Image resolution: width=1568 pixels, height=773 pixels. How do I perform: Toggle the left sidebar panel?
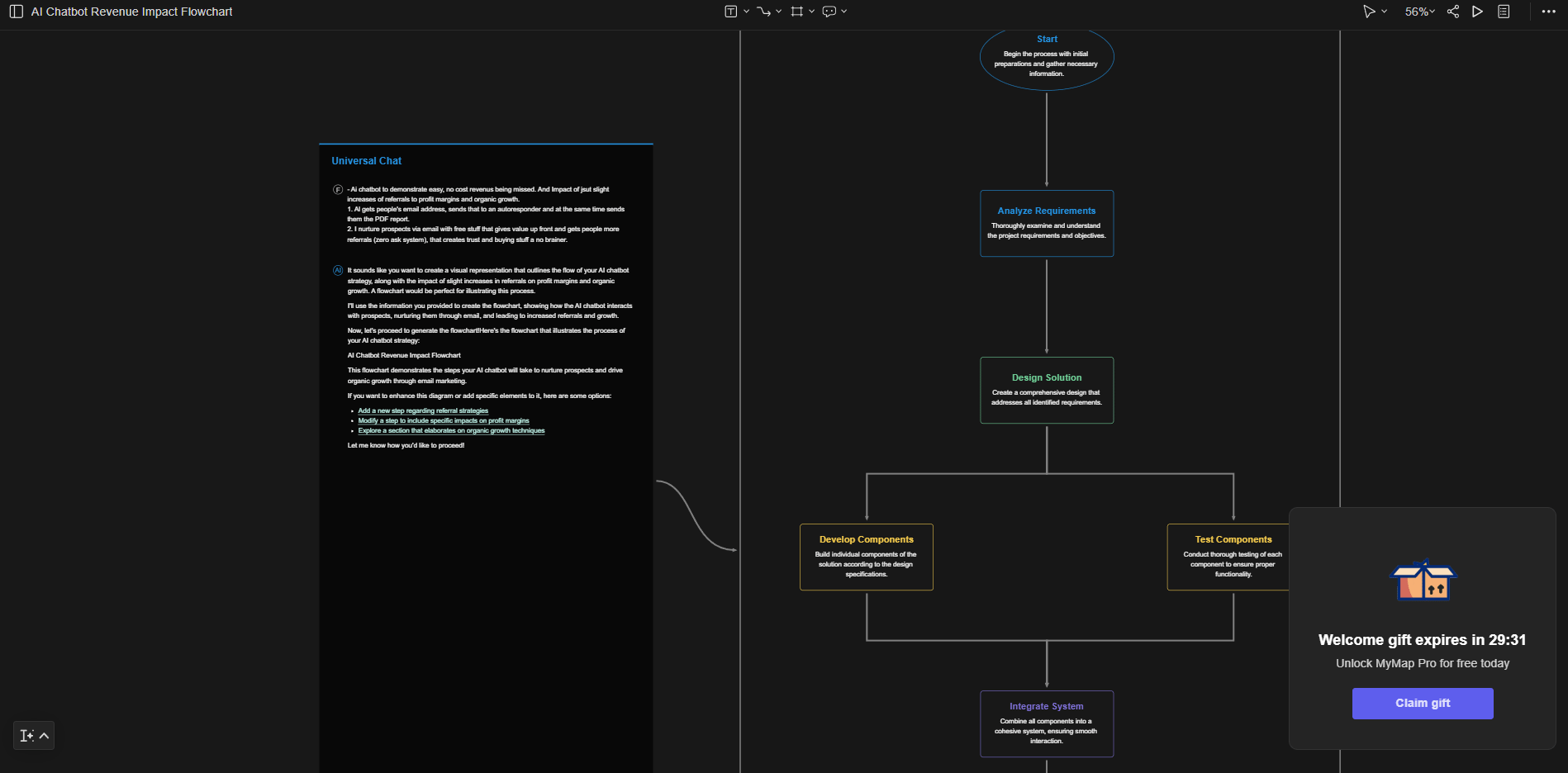16,11
